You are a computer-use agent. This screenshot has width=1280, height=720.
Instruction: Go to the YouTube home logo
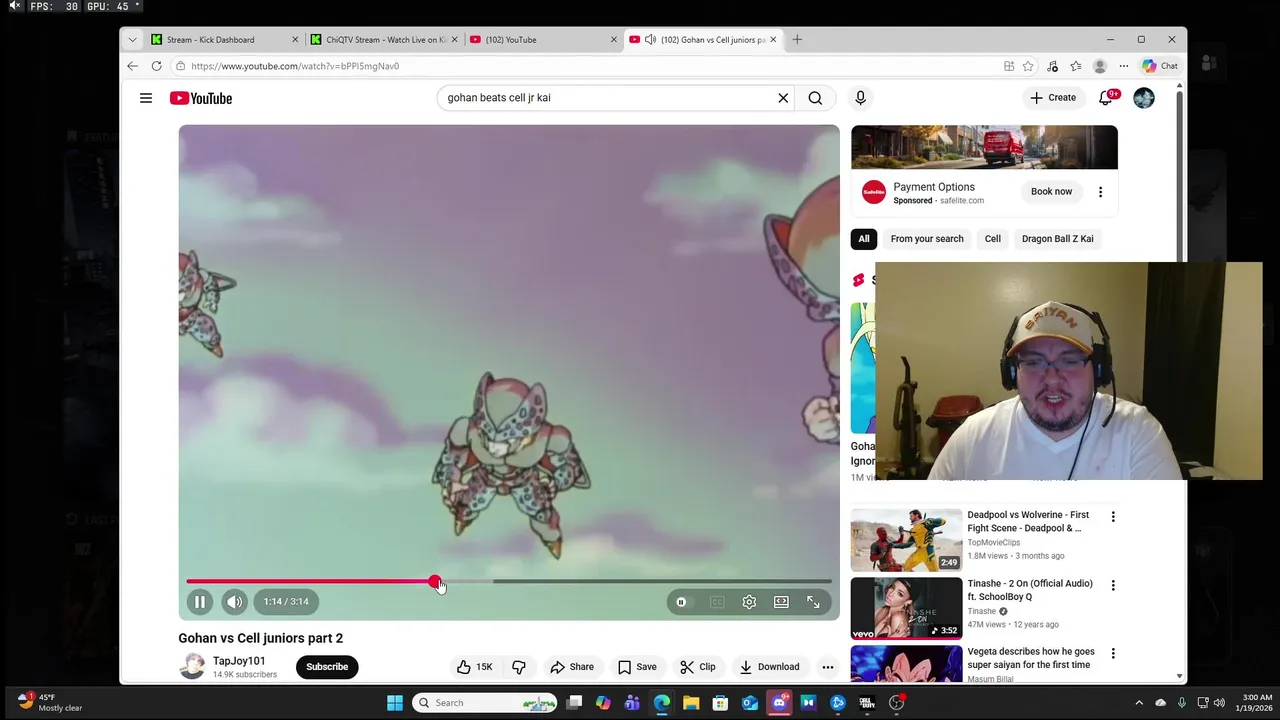pos(201,98)
